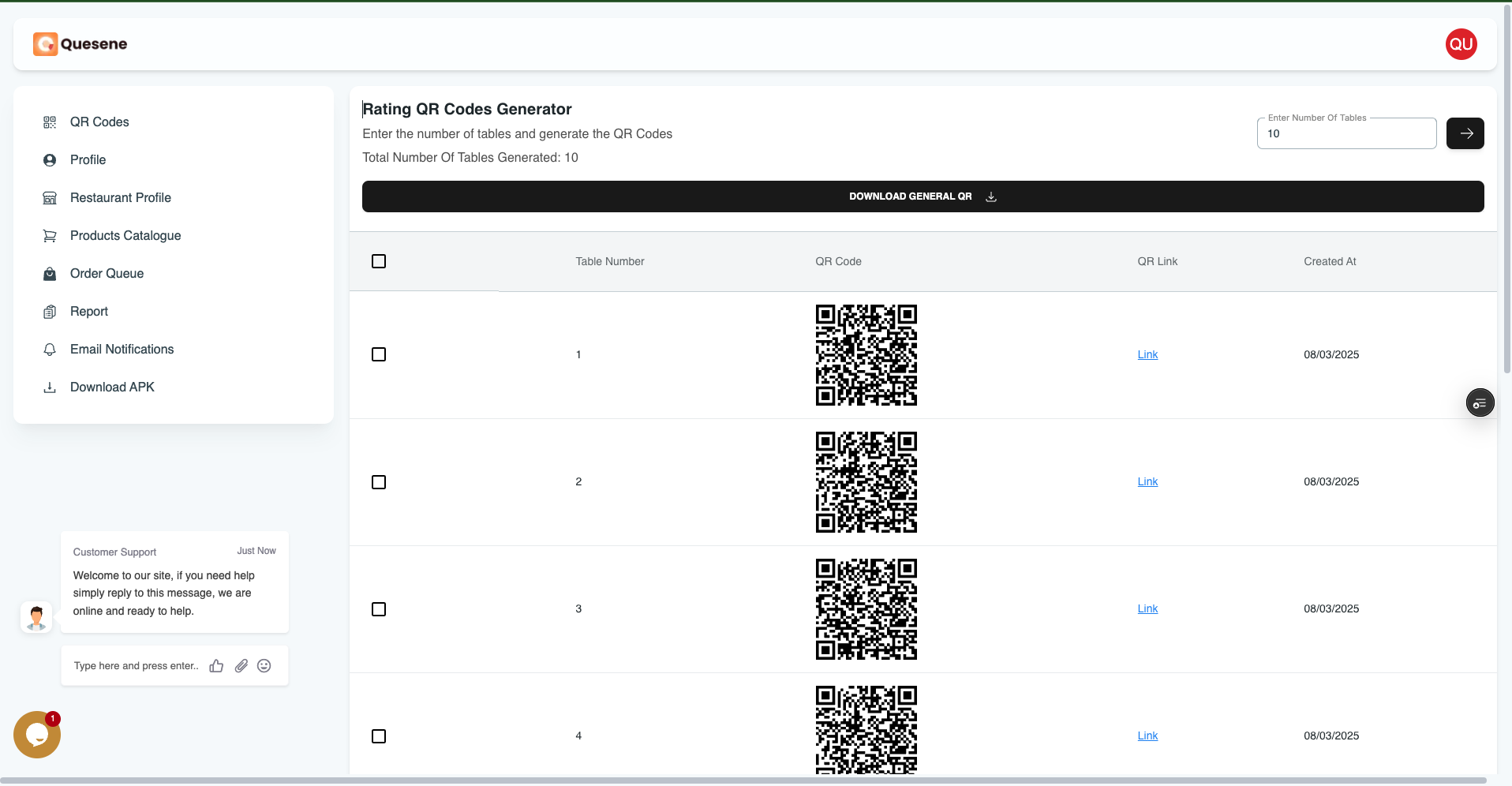Image resolution: width=1512 pixels, height=786 pixels.
Task: Click the Created At column header
Action: pos(1330,261)
